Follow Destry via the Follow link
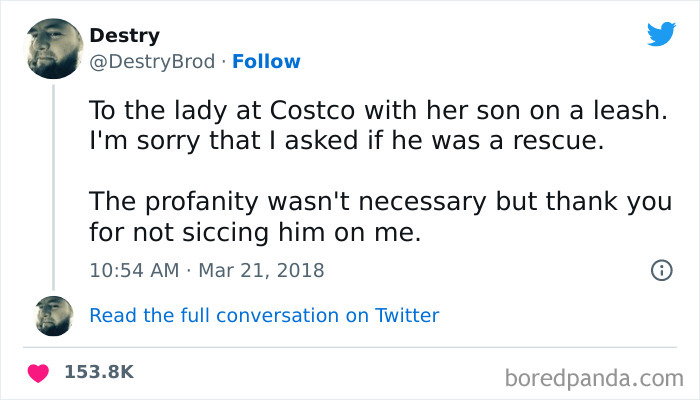 pos(266,62)
